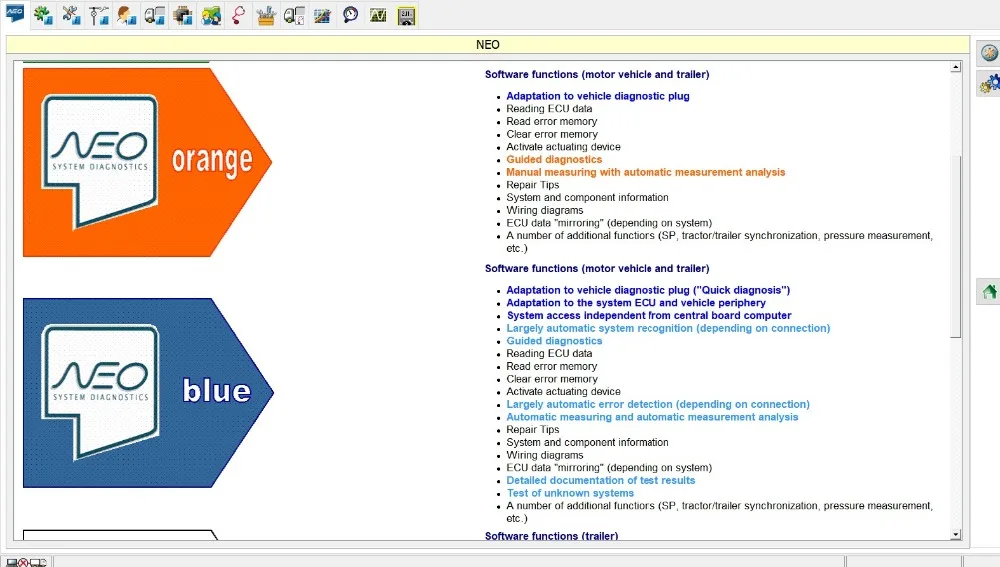This screenshot has width=1000, height=567.
Task: Open the wiring diagram info icon
Action: click(x=99, y=15)
